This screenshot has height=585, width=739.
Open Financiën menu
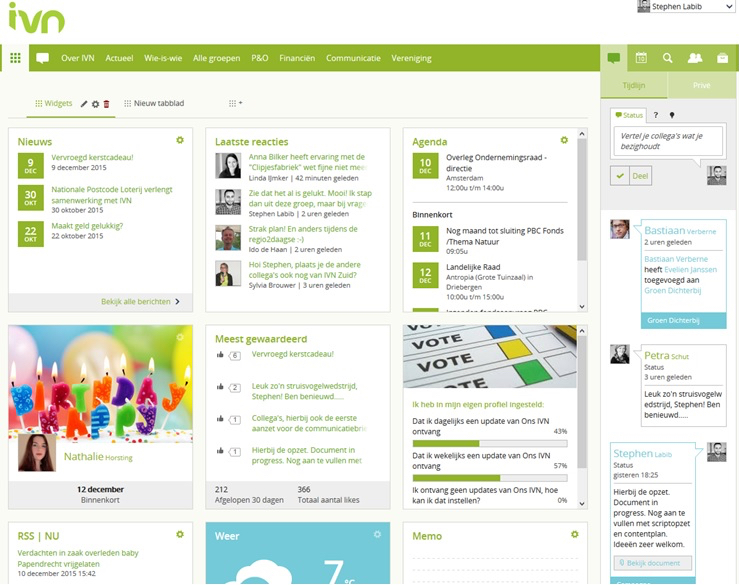point(297,58)
